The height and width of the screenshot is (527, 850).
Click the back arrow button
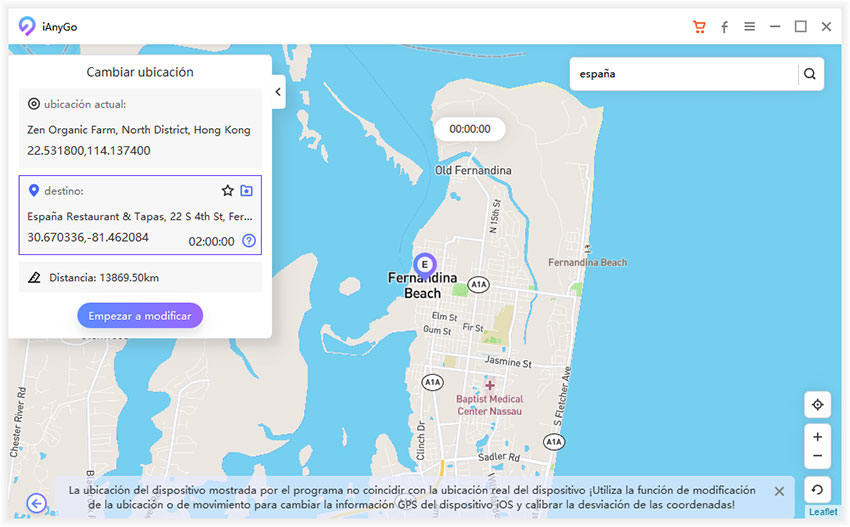[37, 503]
